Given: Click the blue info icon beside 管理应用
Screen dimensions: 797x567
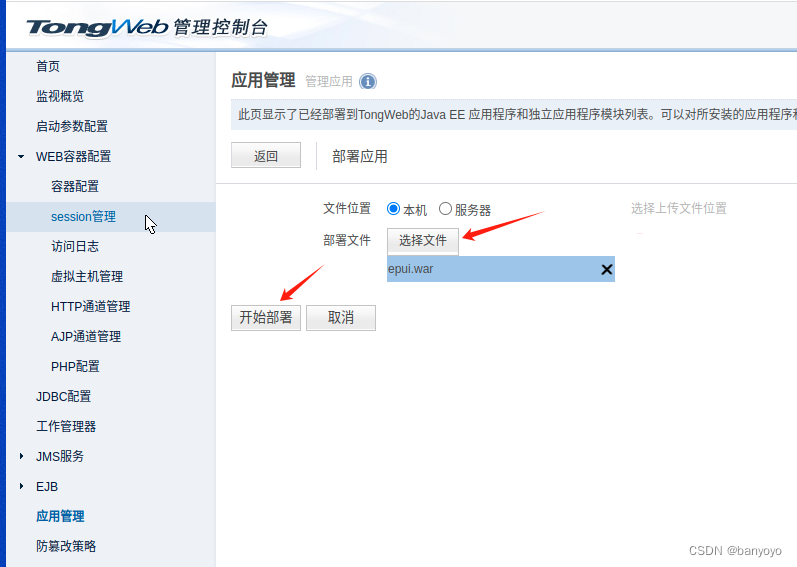Looking at the screenshot, I should click(x=367, y=81).
